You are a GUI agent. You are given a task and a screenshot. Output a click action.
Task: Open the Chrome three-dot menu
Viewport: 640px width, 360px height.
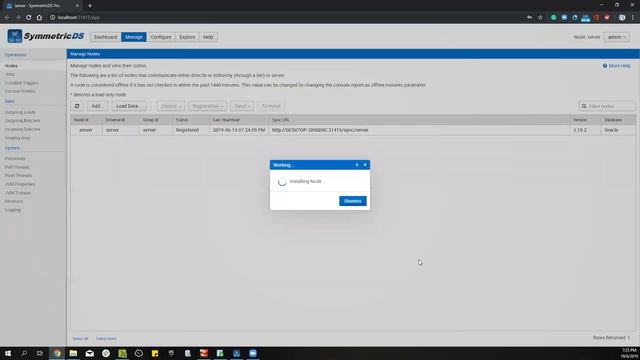633,18
